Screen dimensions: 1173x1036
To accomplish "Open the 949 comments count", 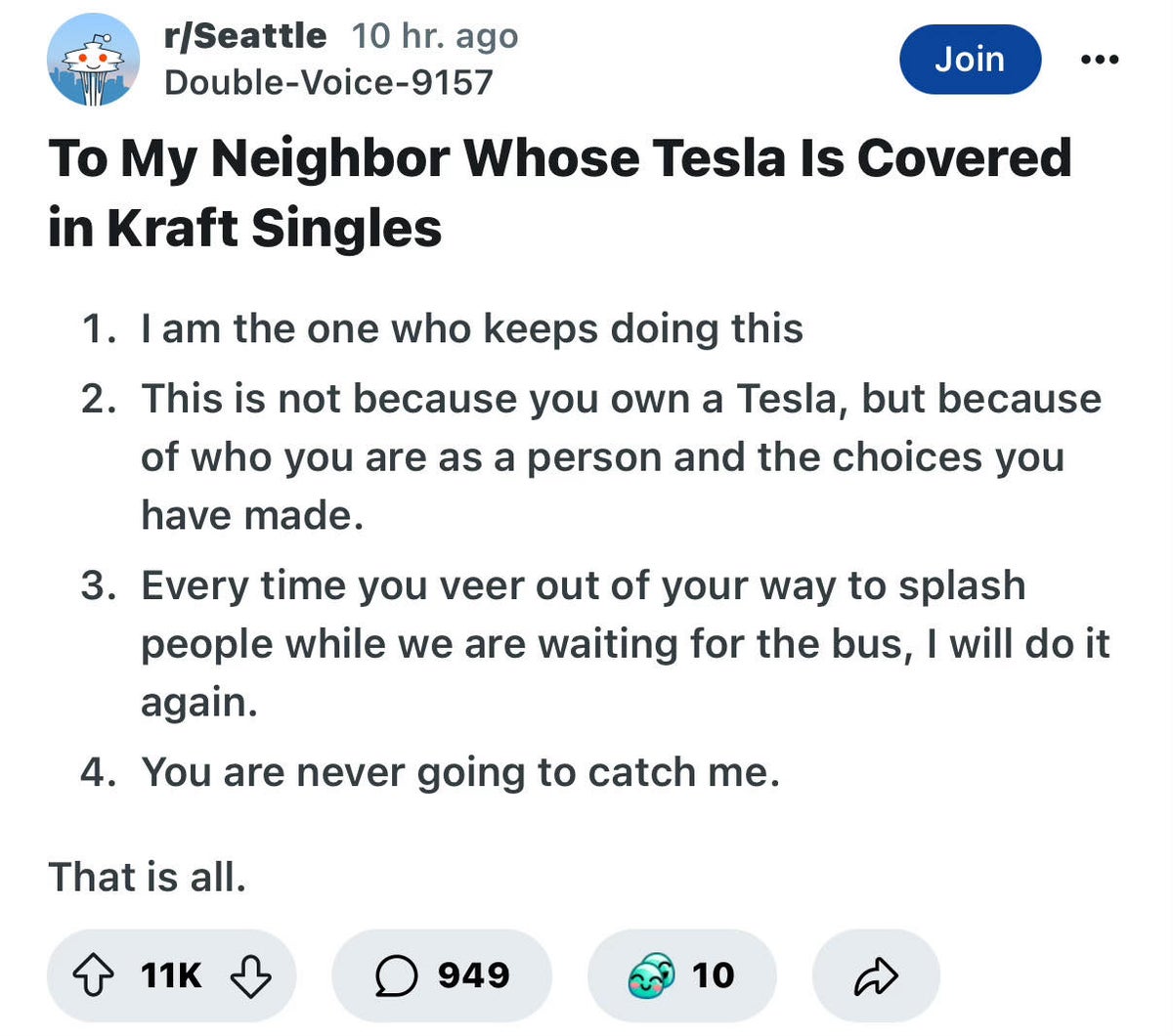I will [x=474, y=975].
